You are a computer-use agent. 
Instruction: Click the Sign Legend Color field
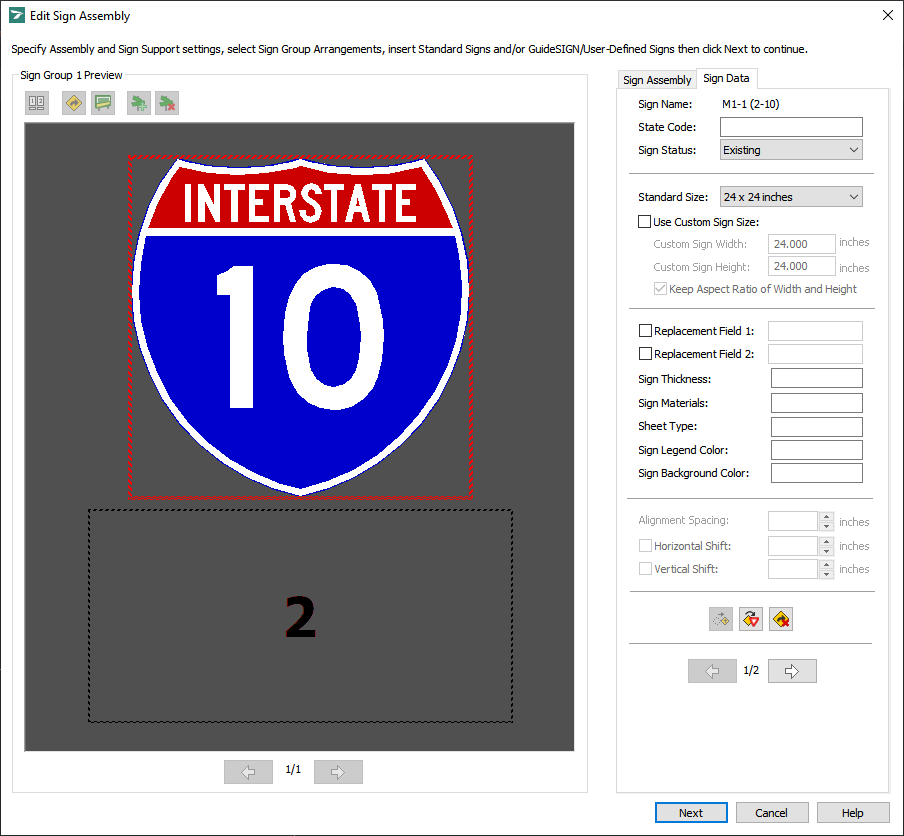point(816,450)
